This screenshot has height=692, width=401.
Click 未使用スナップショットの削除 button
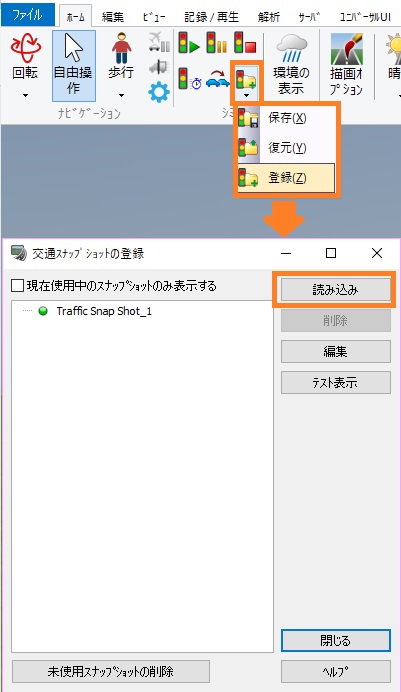click(x=110, y=672)
